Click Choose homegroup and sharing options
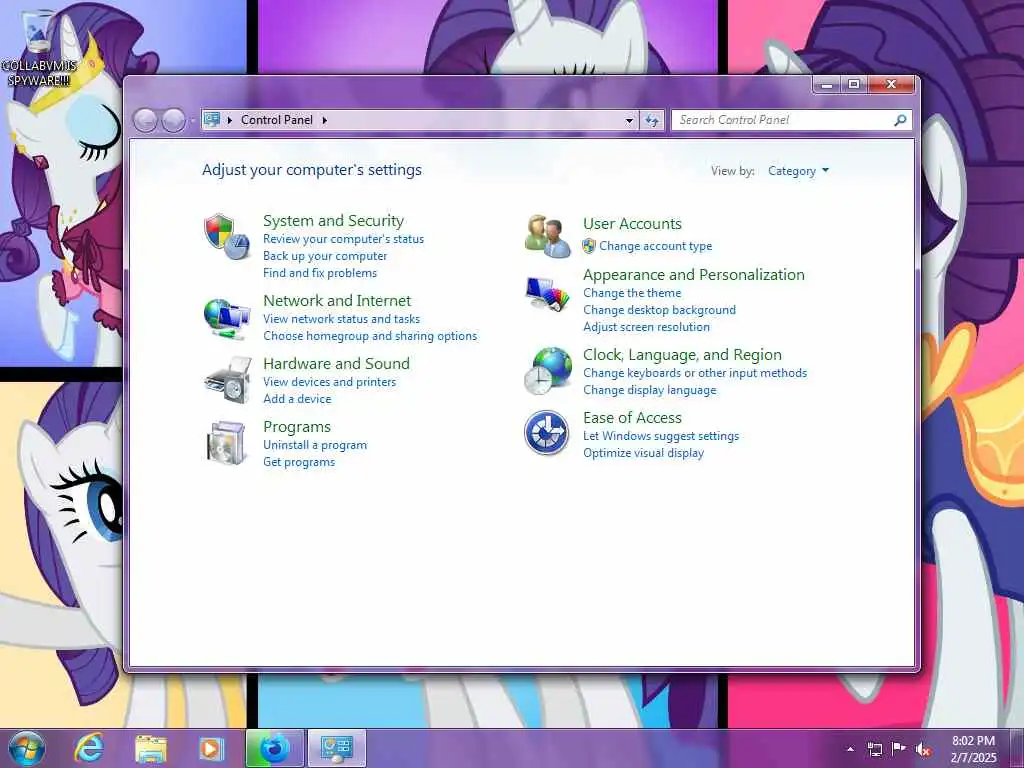 [x=370, y=336]
